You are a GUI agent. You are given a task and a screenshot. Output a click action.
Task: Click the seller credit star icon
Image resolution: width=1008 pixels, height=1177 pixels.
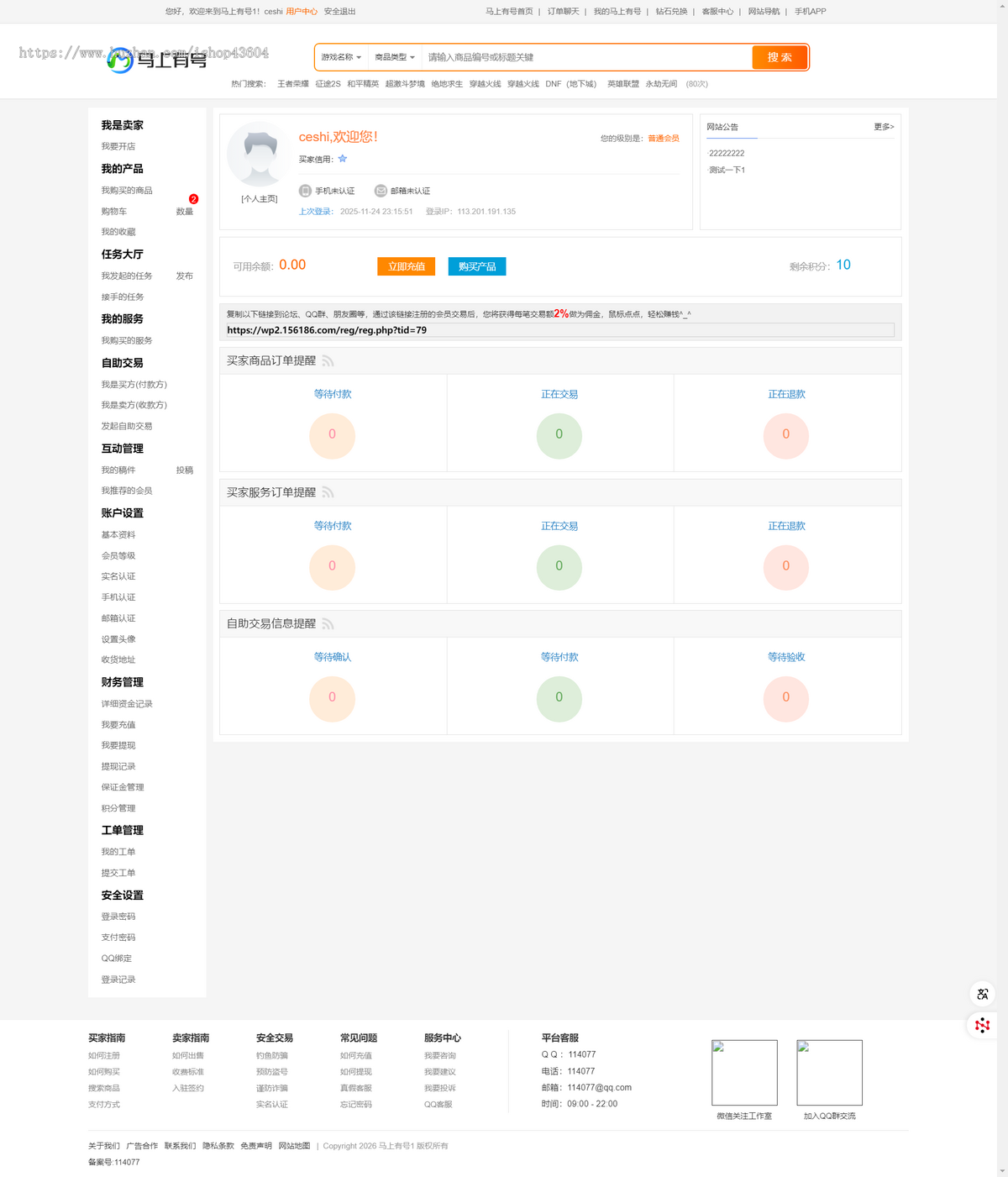[343, 158]
